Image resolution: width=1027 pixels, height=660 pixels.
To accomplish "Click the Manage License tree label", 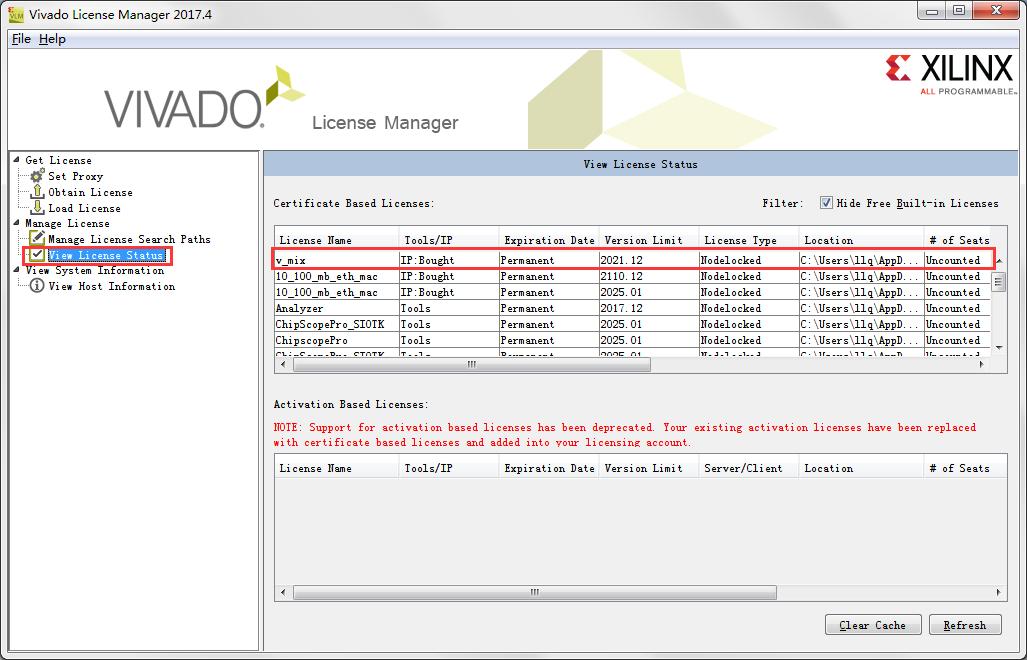I will point(67,223).
